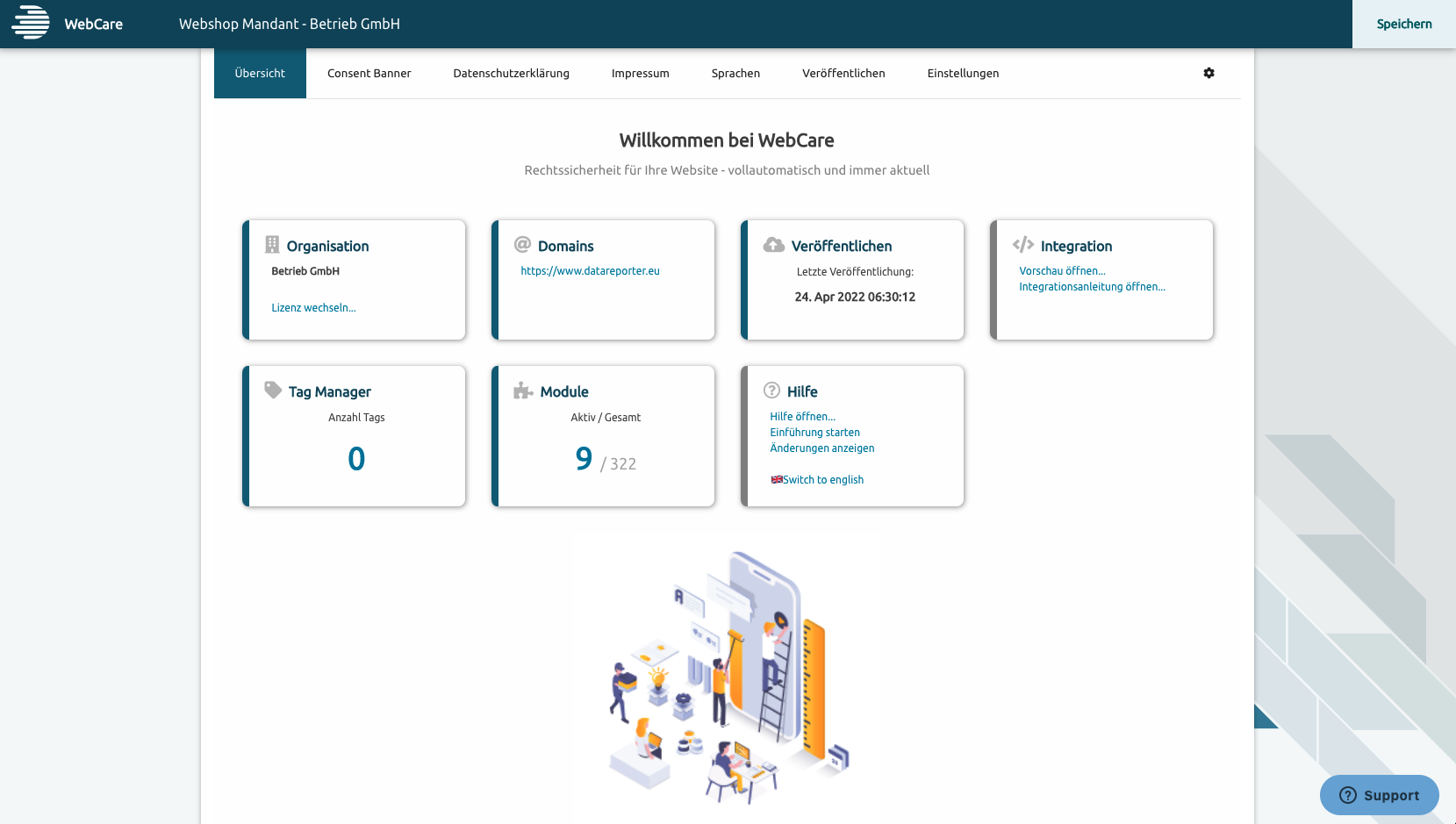
Task: Open the Datenschutzerklärung tab
Action: tap(511, 74)
